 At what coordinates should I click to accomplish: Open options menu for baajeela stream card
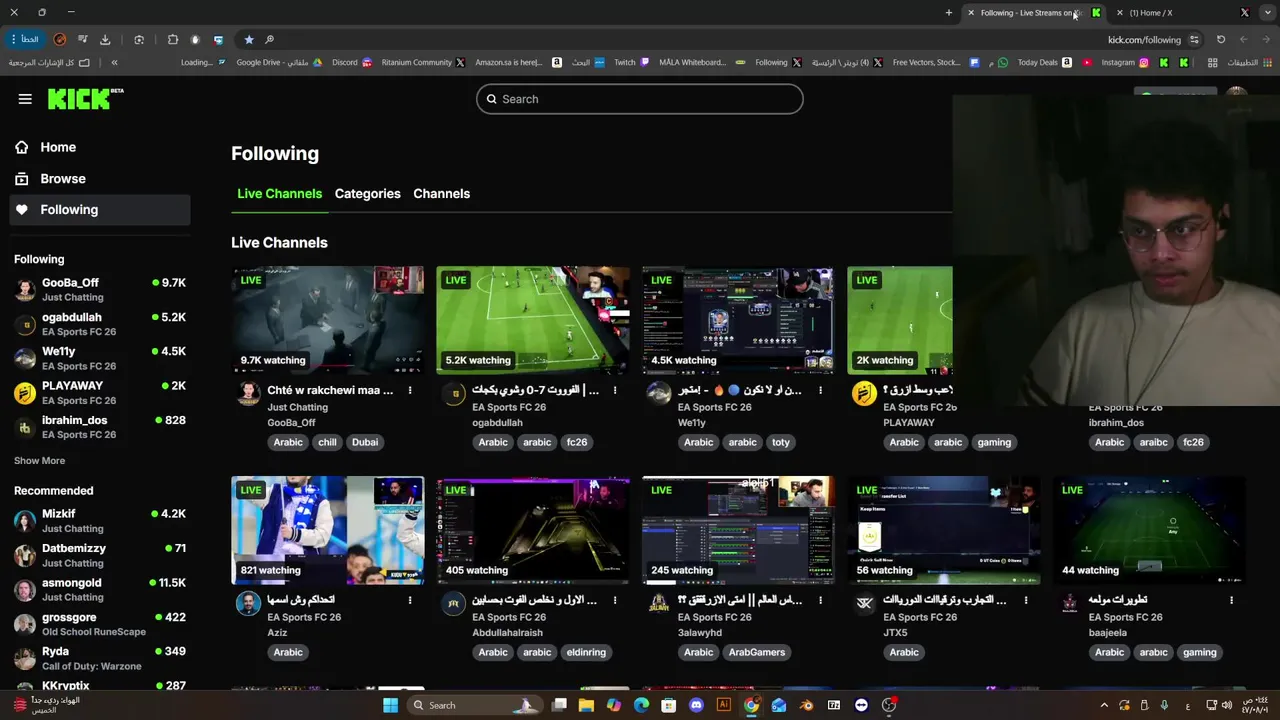[x=1231, y=600]
